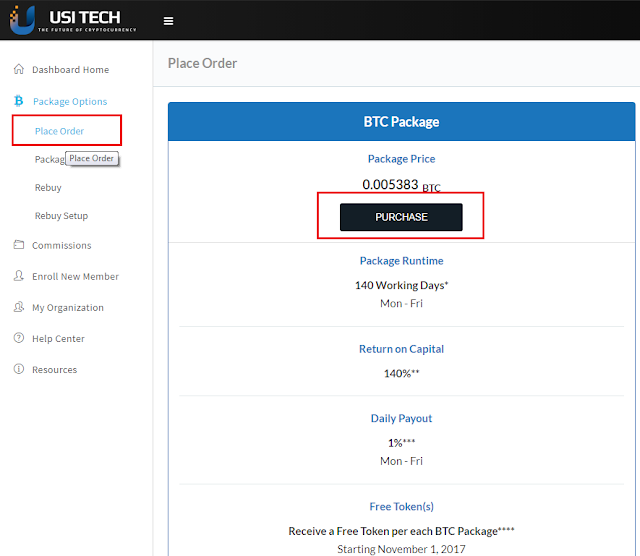Click the Package Runtime heading
Image resolution: width=640 pixels, height=556 pixels.
(x=402, y=261)
